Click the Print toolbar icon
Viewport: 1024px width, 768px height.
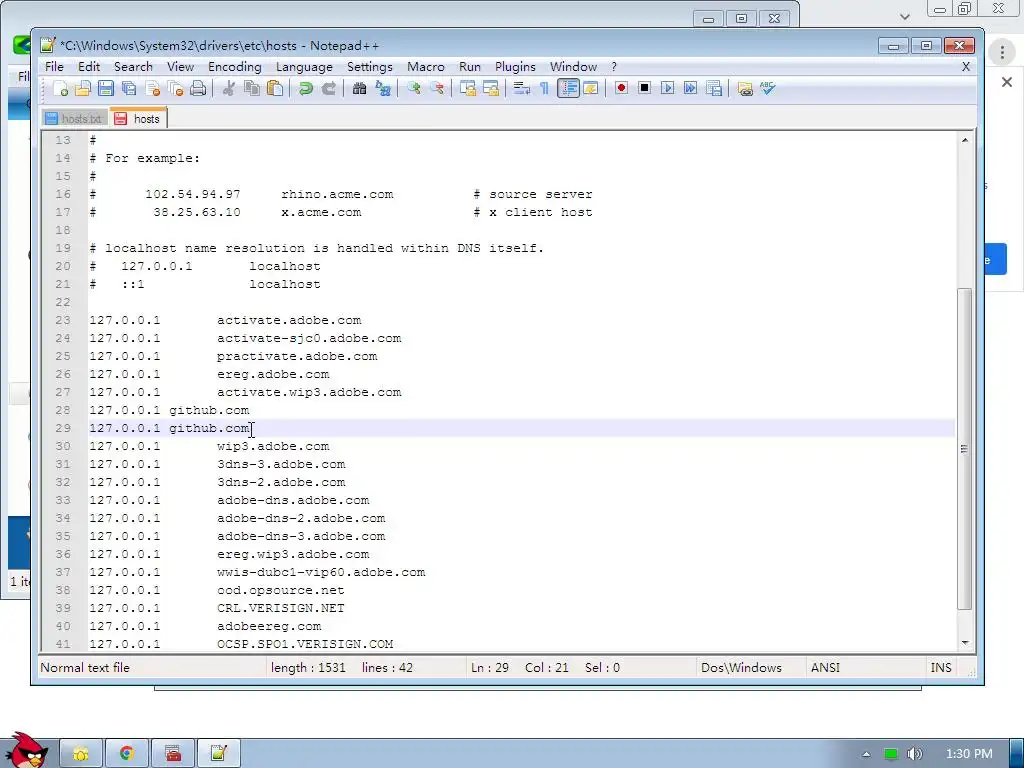pos(198,88)
